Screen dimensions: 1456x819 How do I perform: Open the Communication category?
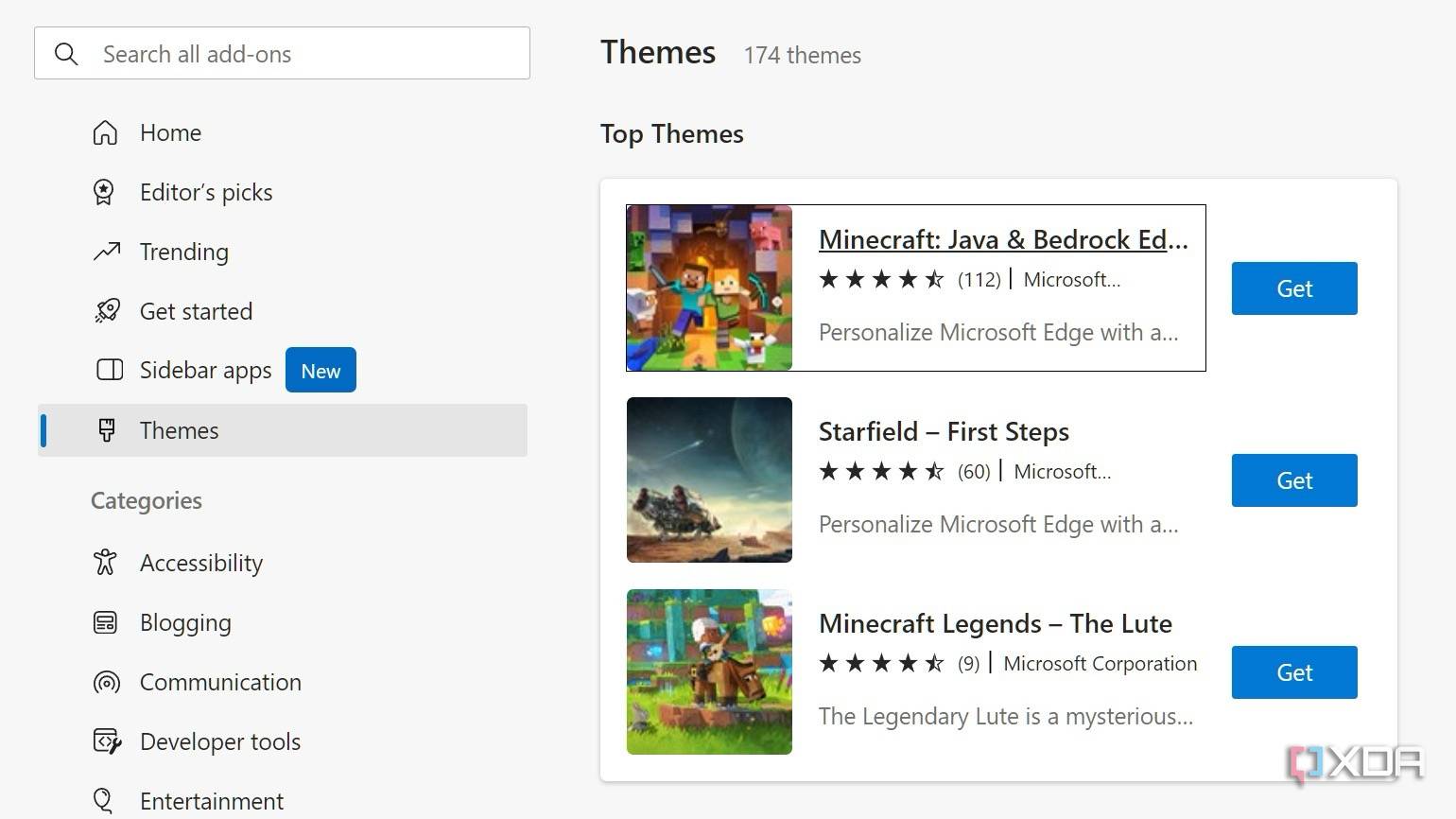(220, 682)
